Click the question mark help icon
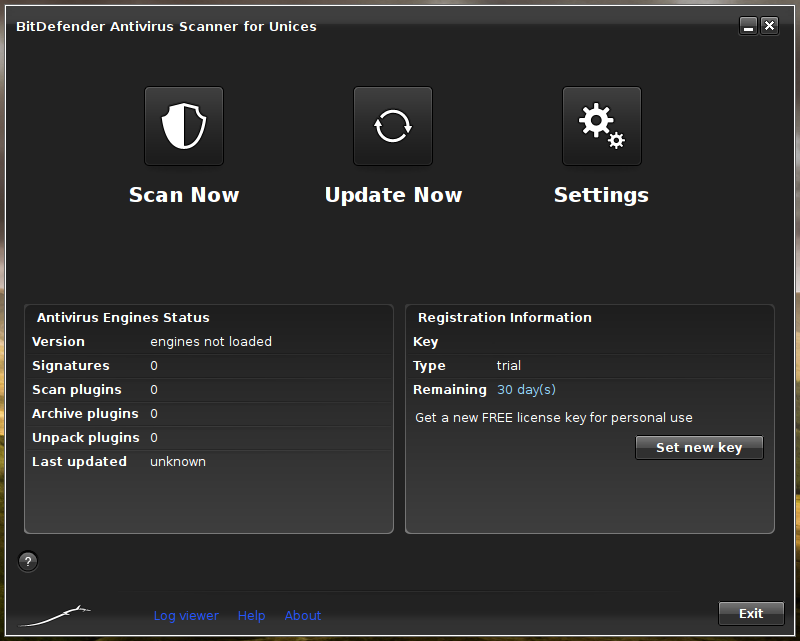Screen dimensions: 800x641 tap(28, 562)
